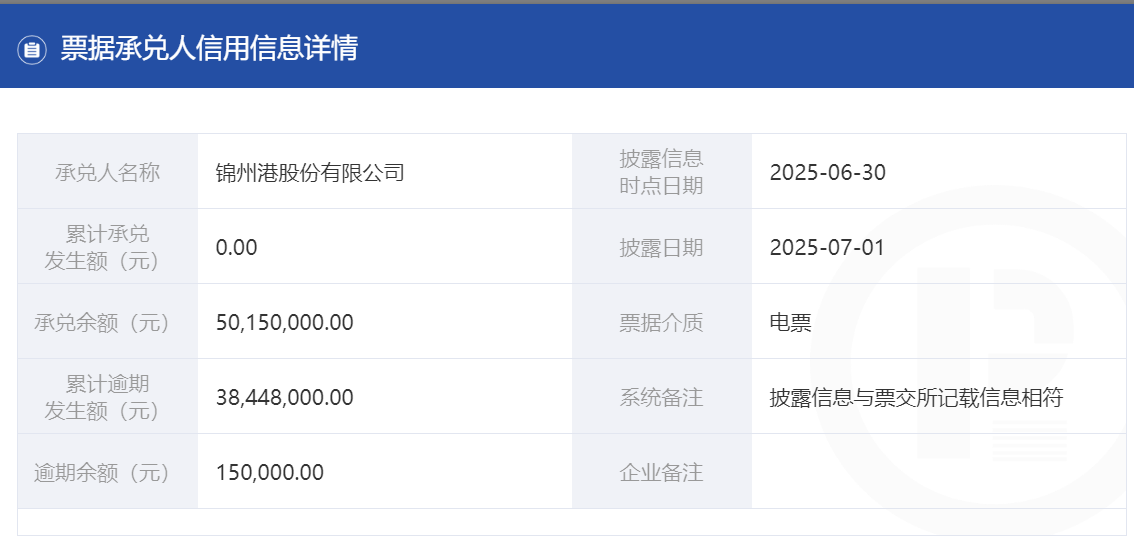Click the 逾期余额 value 150,000.00
Screen dimensions: 1134x541
tap(270, 472)
